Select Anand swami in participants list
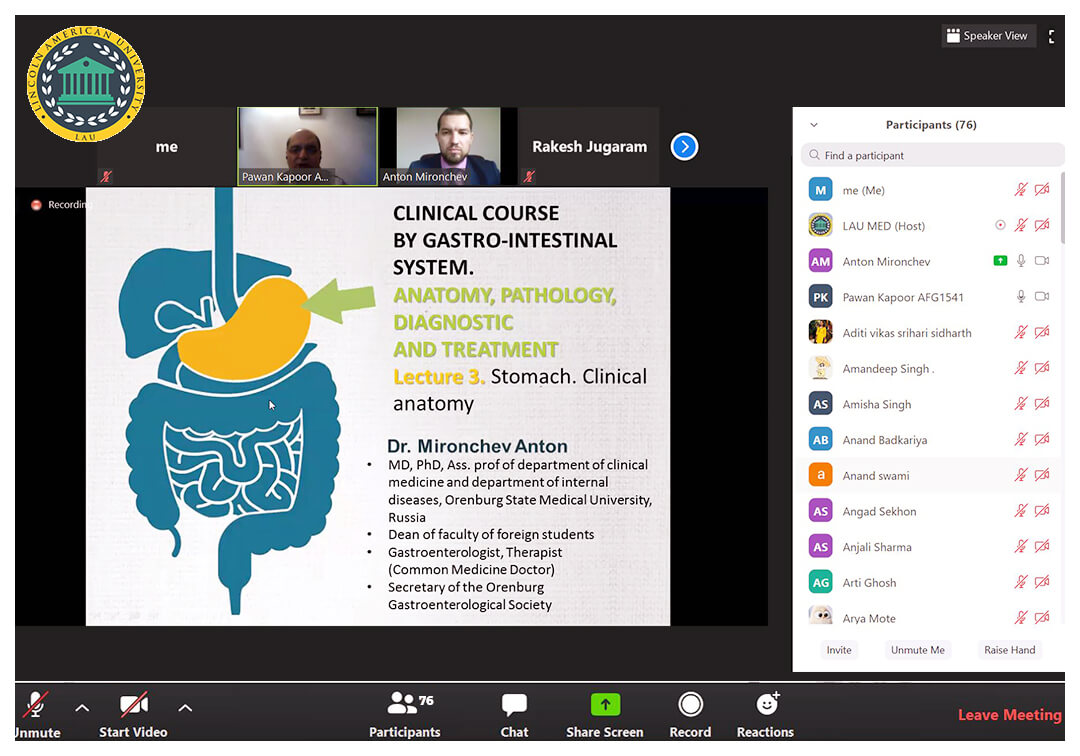Screen dimensions: 1080x756 (928, 475)
